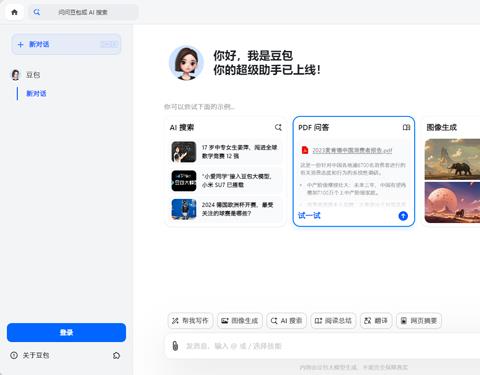
Task: Click the 豆包大模型 news thumbnail
Action: click(184, 181)
